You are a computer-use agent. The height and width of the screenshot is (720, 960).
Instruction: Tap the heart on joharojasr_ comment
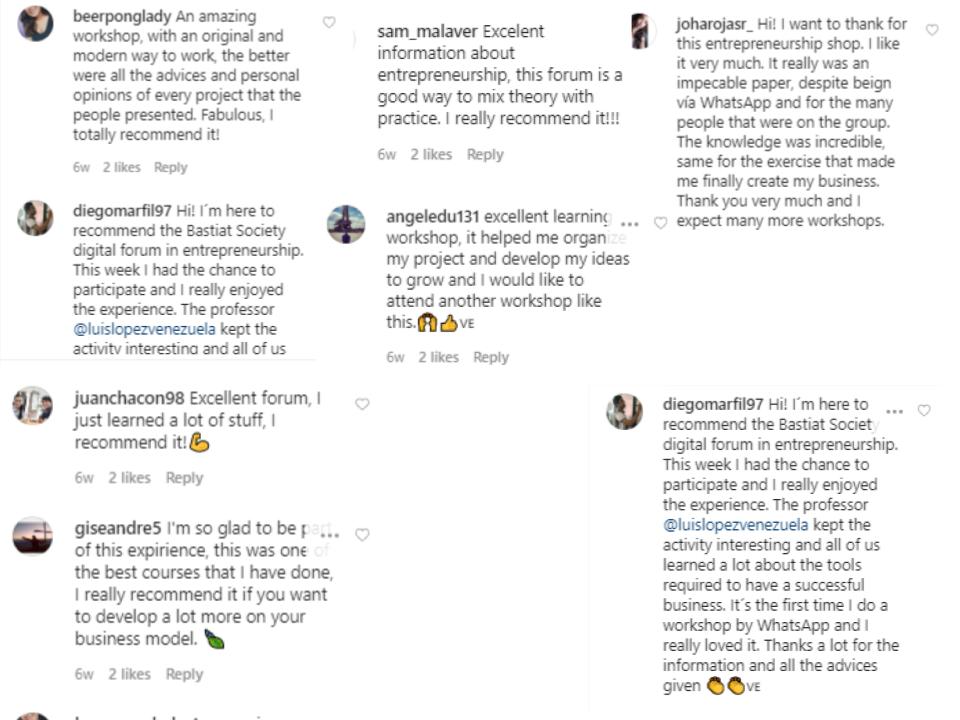tap(932, 30)
